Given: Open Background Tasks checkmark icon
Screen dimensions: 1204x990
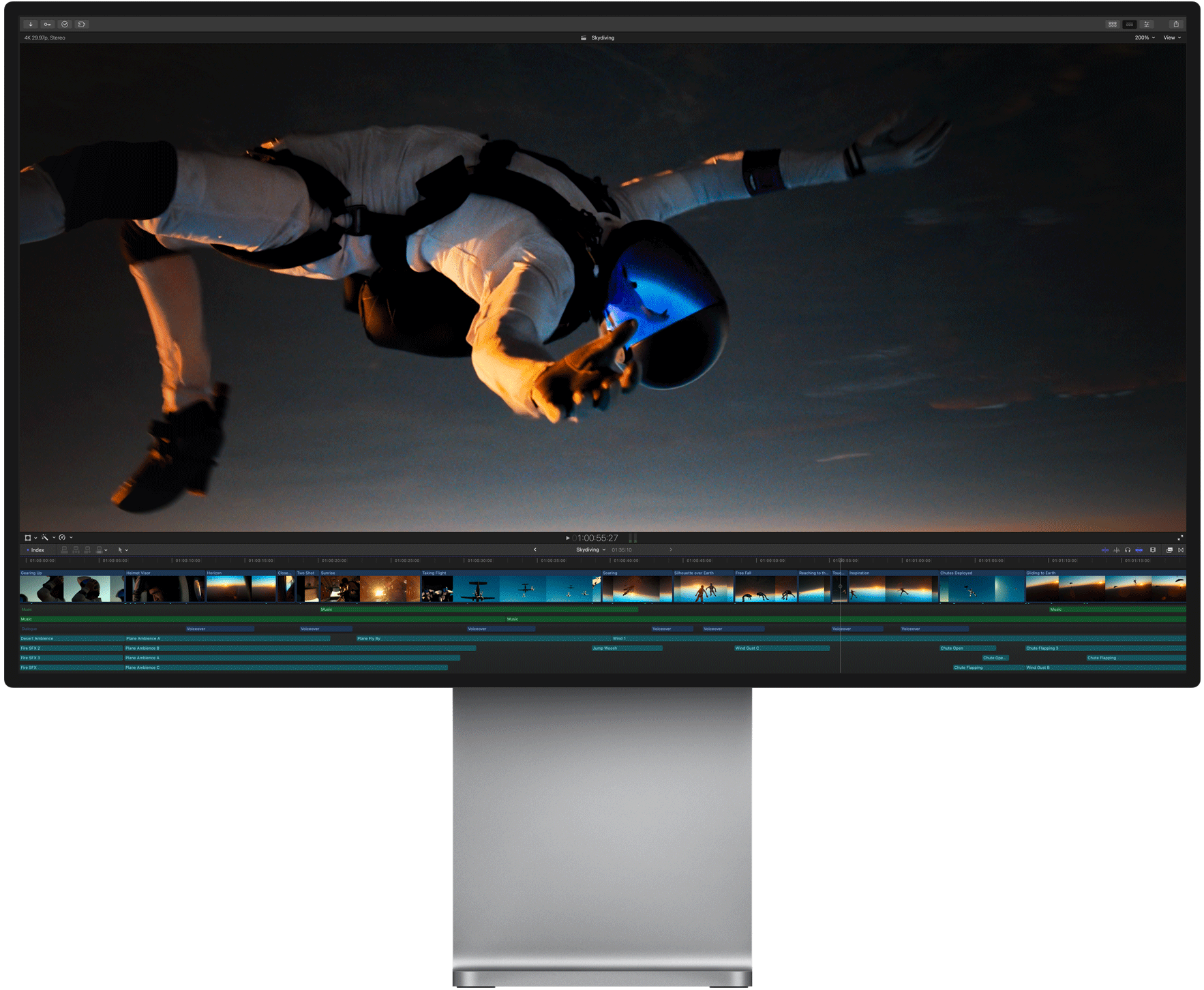Looking at the screenshot, I should [x=65, y=25].
